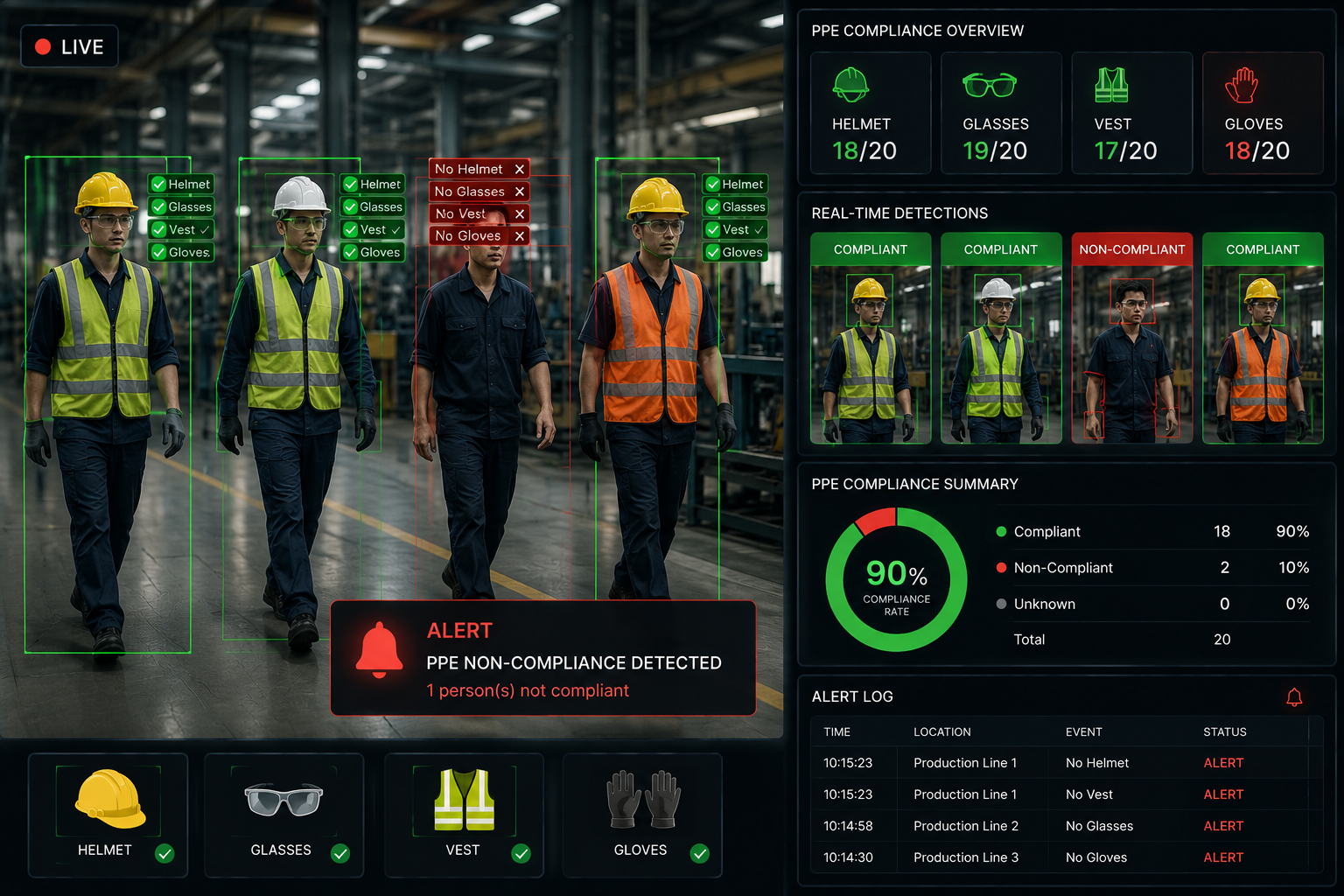Sort alert log by LOCATION column

click(x=942, y=731)
